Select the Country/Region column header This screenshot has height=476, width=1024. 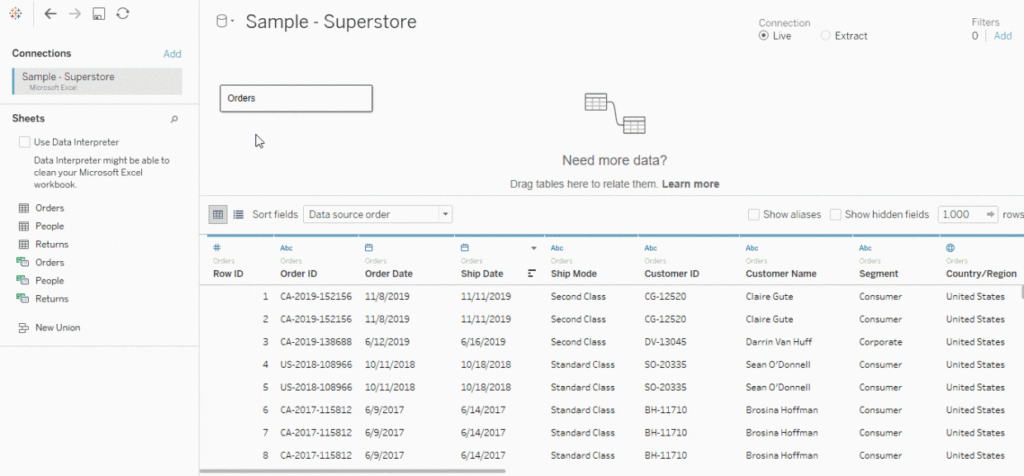[981, 274]
